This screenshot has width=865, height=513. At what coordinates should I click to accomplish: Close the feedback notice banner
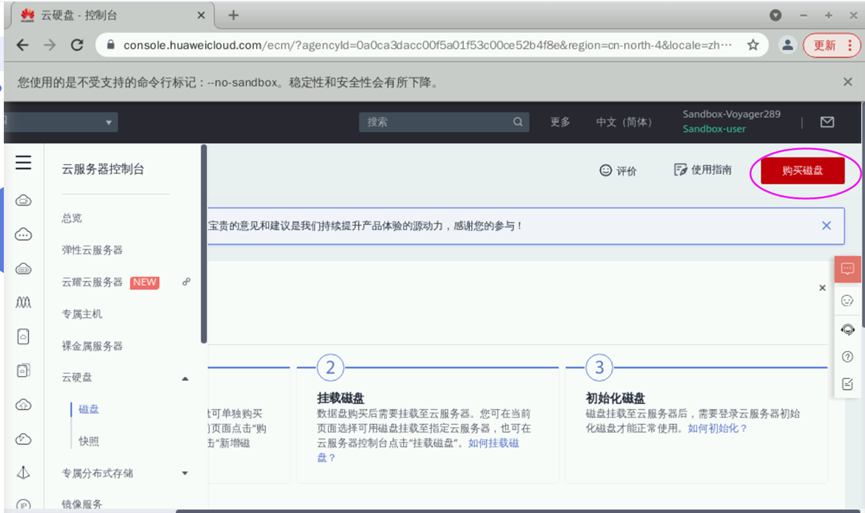pos(826,226)
